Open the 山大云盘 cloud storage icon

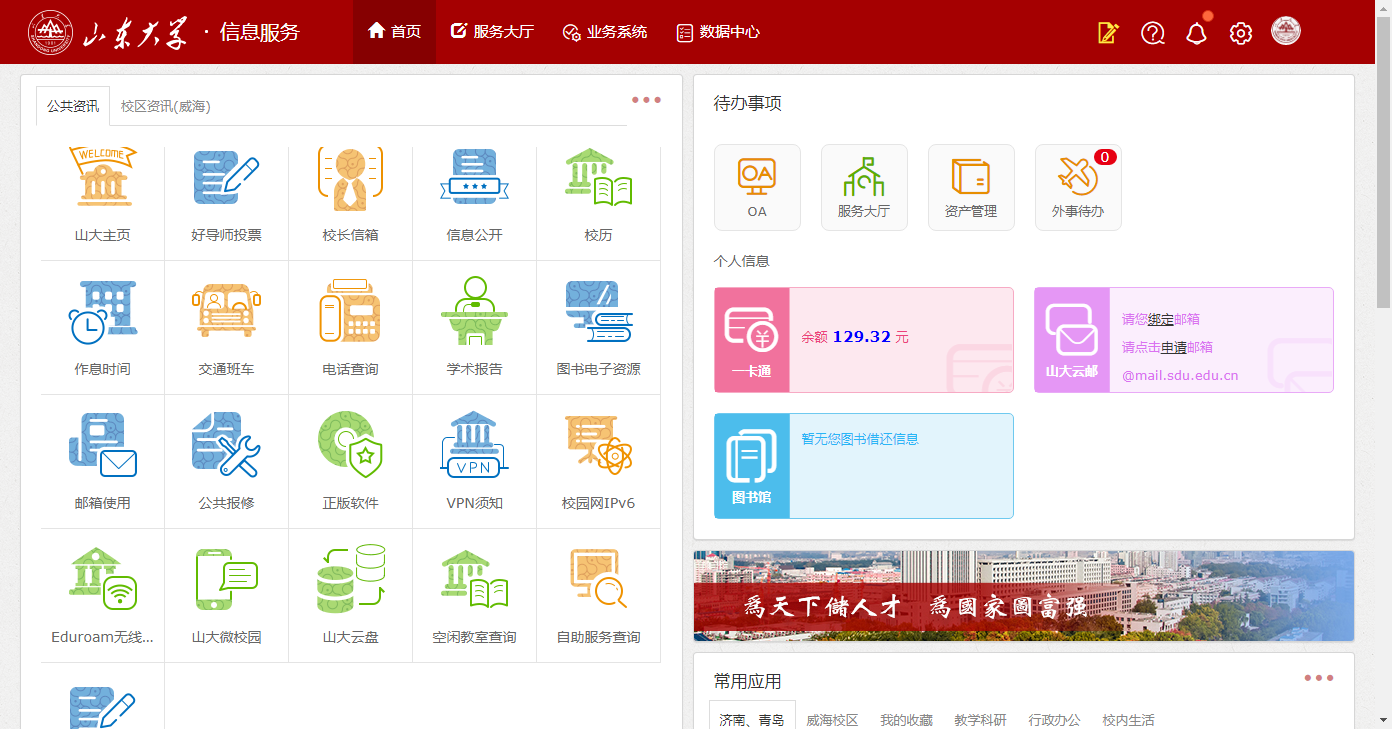(350, 581)
